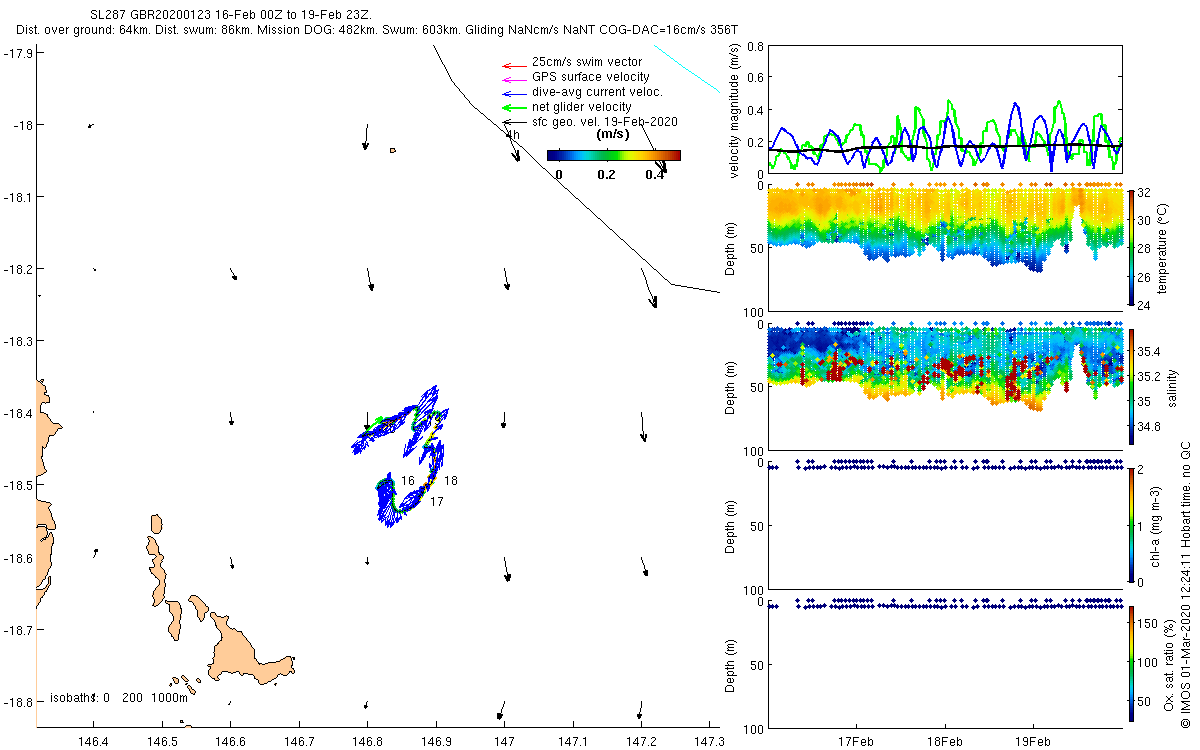Click the salinity colorbar

click(1131, 386)
